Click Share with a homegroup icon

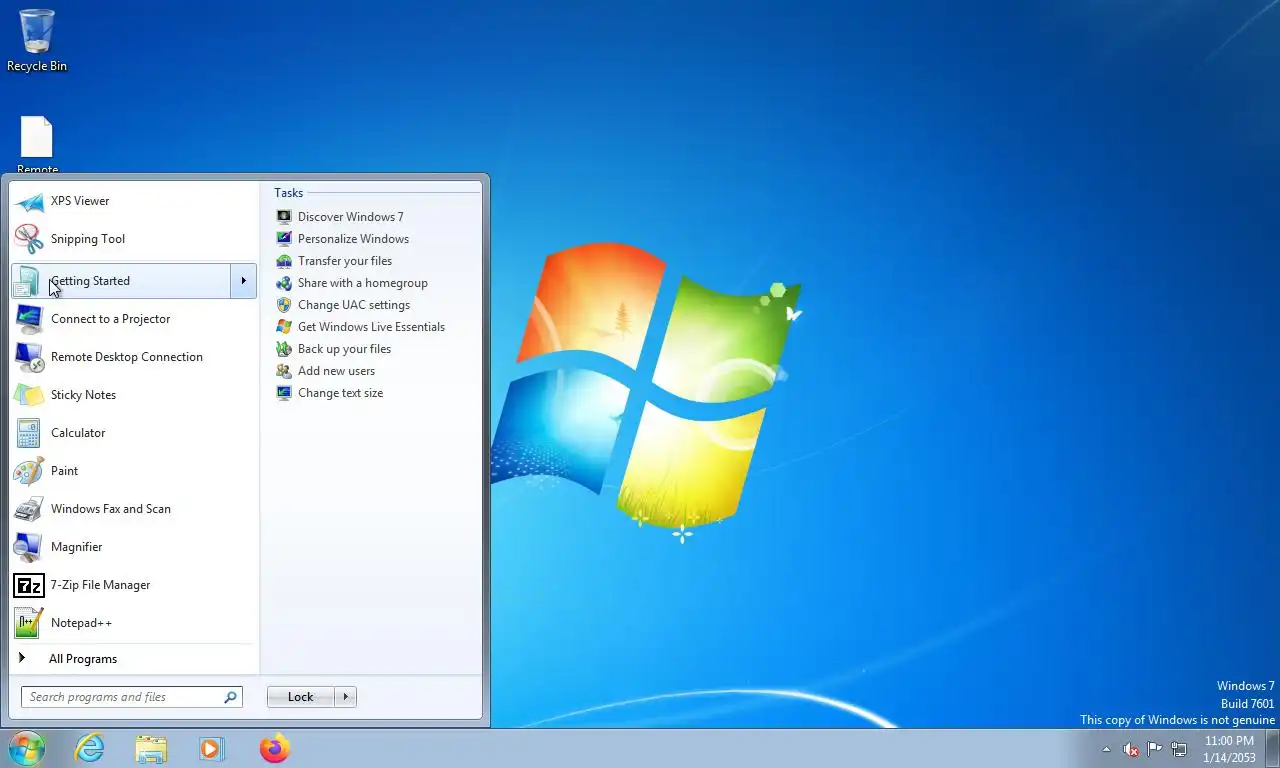pyautogui.click(x=284, y=283)
